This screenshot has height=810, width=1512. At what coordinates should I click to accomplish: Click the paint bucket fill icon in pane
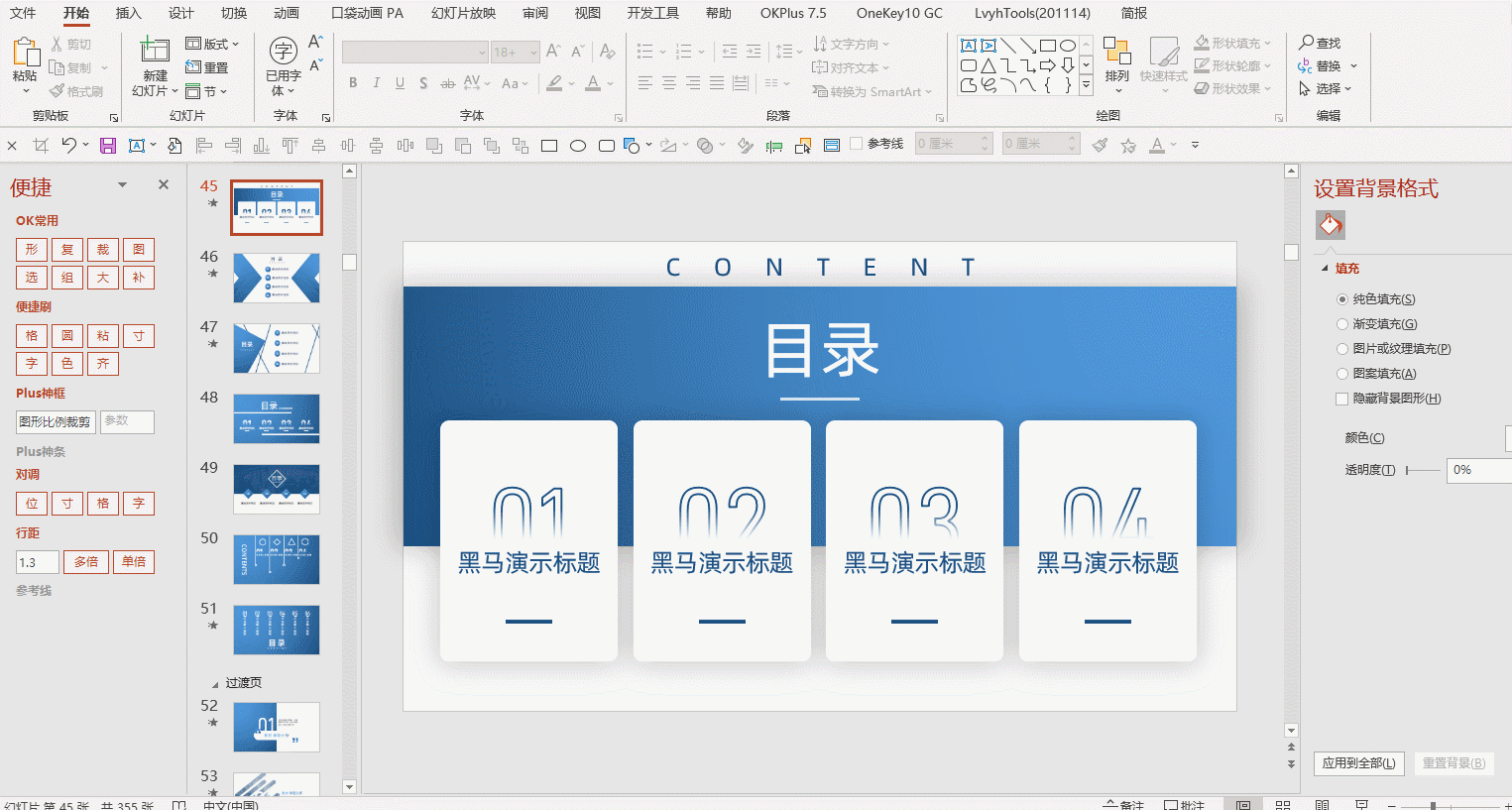click(x=1331, y=225)
